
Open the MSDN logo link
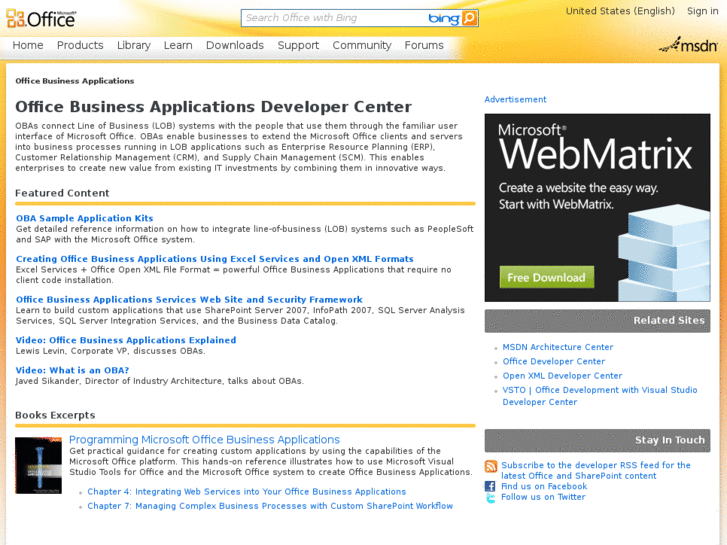[688, 45]
